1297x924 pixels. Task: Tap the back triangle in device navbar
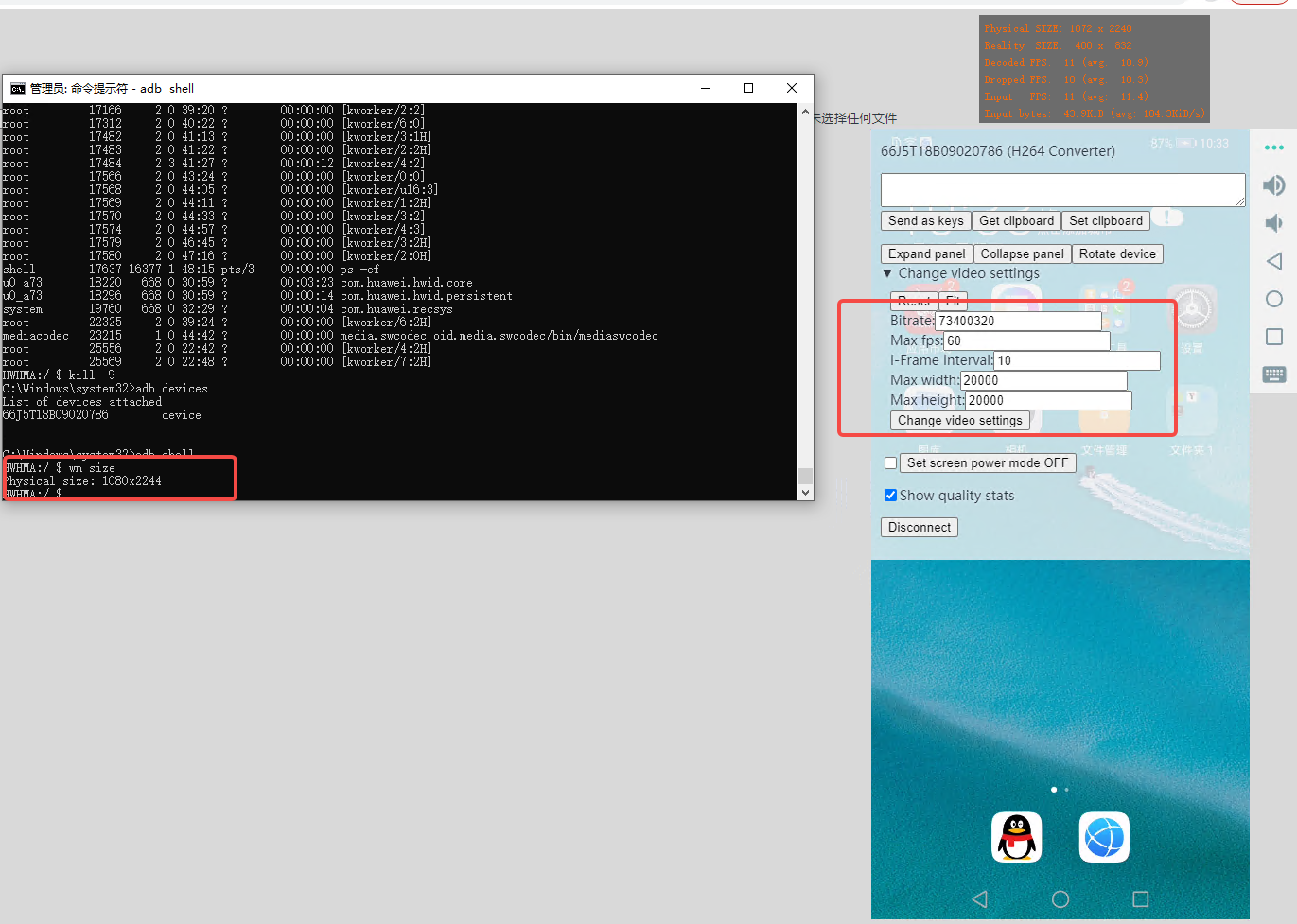979,898
